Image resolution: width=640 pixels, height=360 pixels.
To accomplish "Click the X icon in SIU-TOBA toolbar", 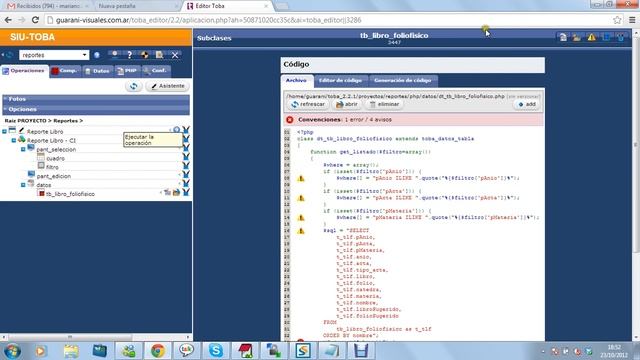I will pyautogui.click(x=175, y=55).
